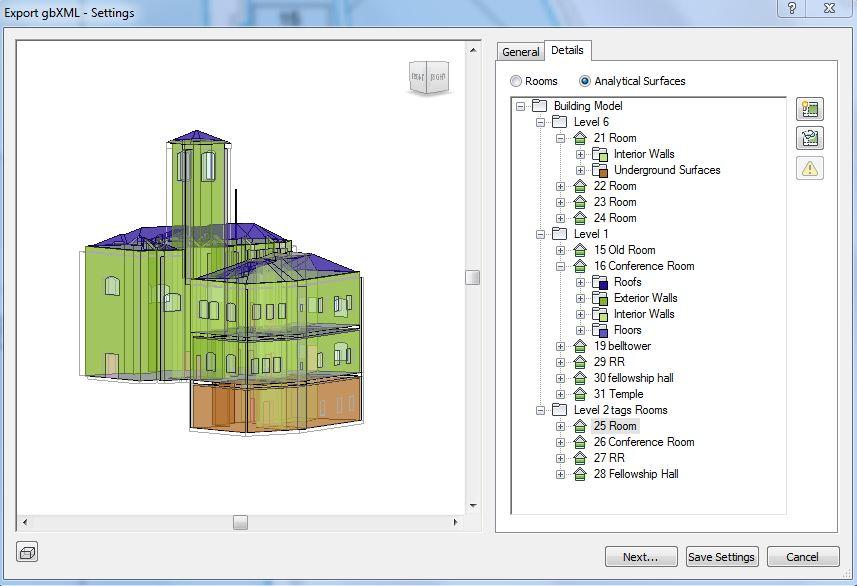The height and width of the screenshot is (586, 857).
Task: Click the Interior Walls icon under 16 Conference Room
Action: pos(600,314)
